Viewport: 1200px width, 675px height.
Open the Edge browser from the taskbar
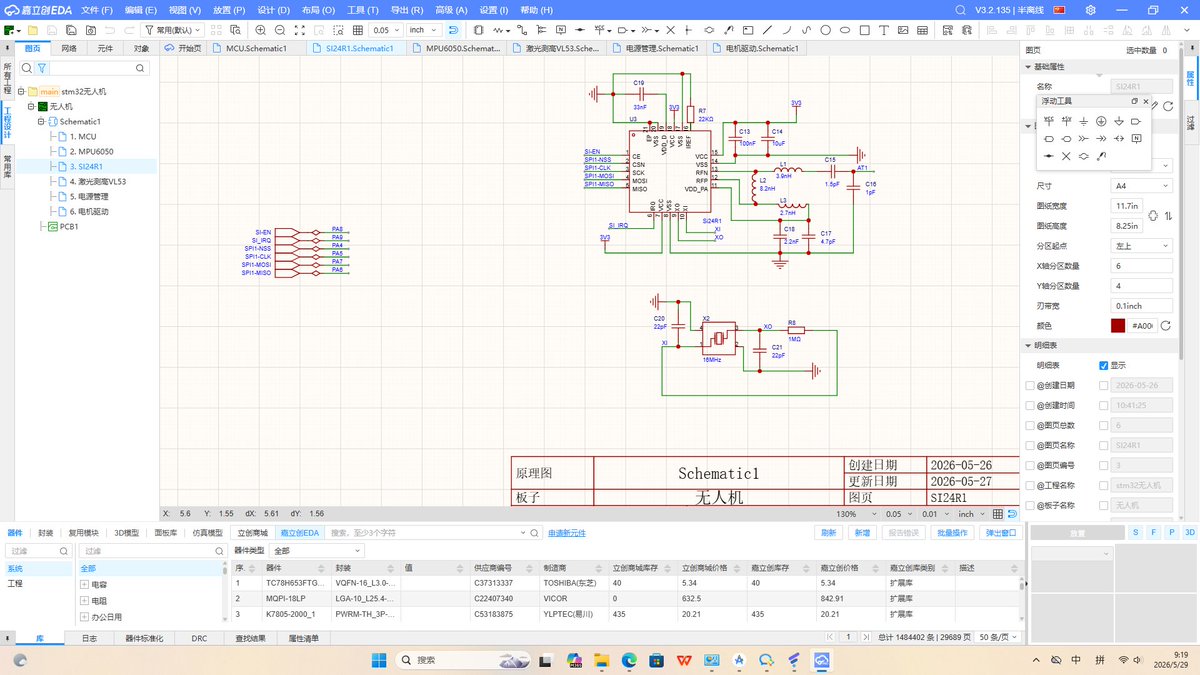[x=629, y=660]
